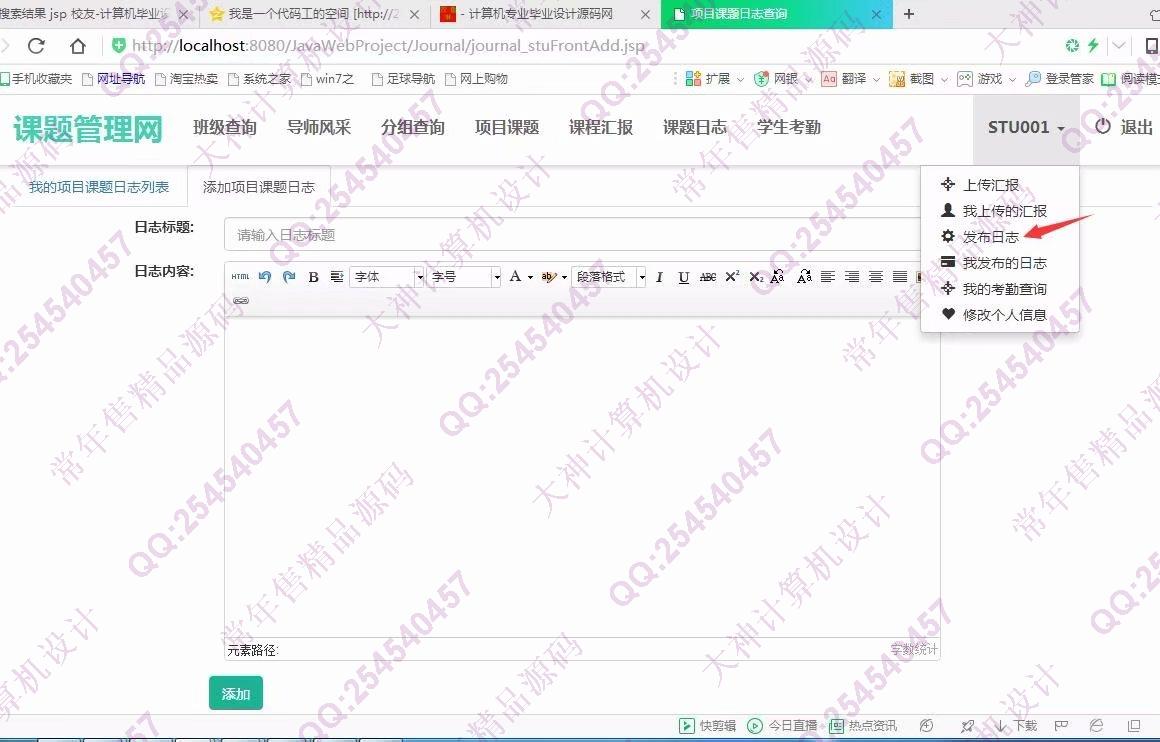1160x742 pixels.
Task: Expand the highlight color dropdown arrow
Action: coord(564,277)
